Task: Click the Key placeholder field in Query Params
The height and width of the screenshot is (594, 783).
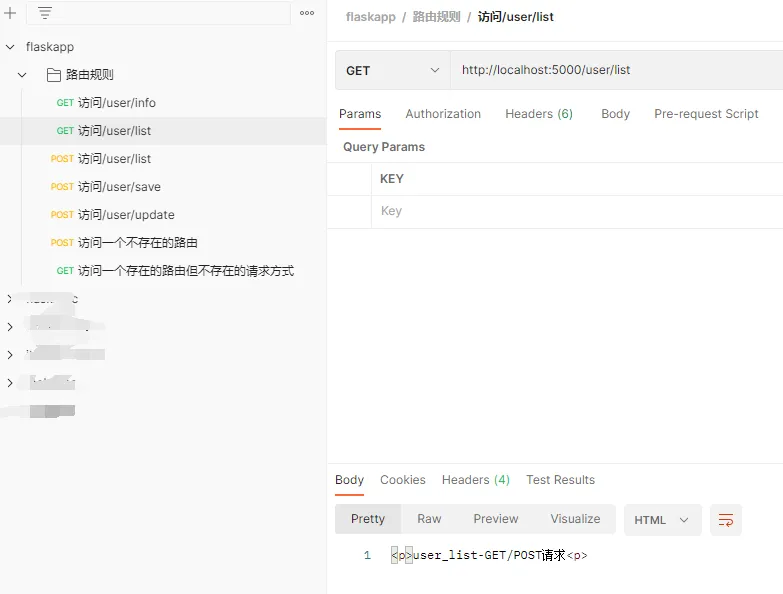Action: [x=577, y=211]
